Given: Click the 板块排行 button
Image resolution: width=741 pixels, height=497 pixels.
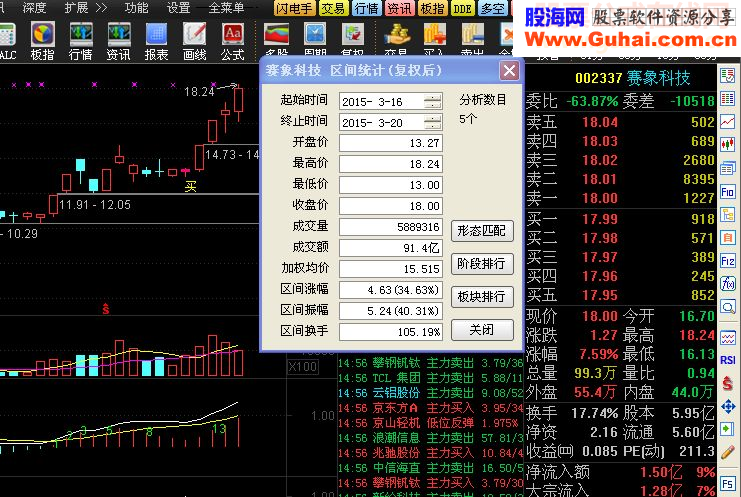Looking at the screenshot, I should 482,297.
